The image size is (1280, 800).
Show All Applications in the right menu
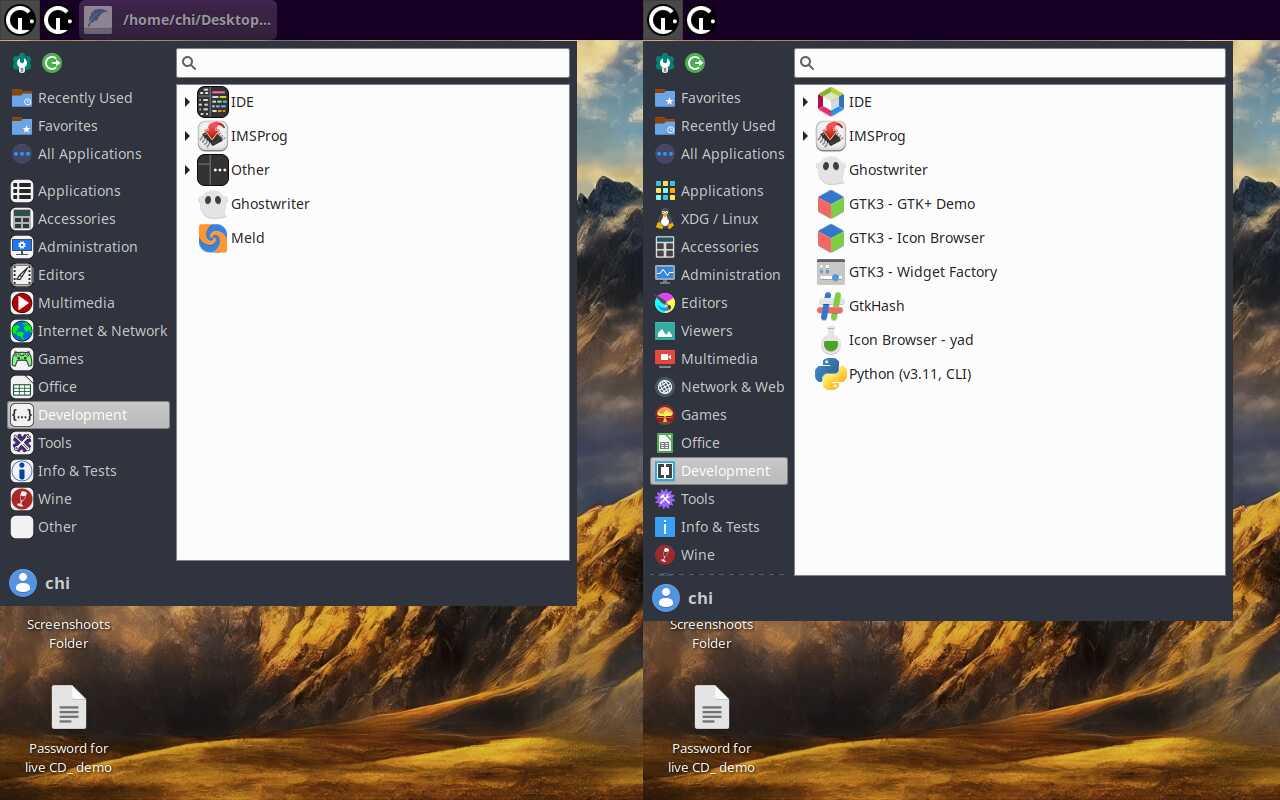point(719,154)
